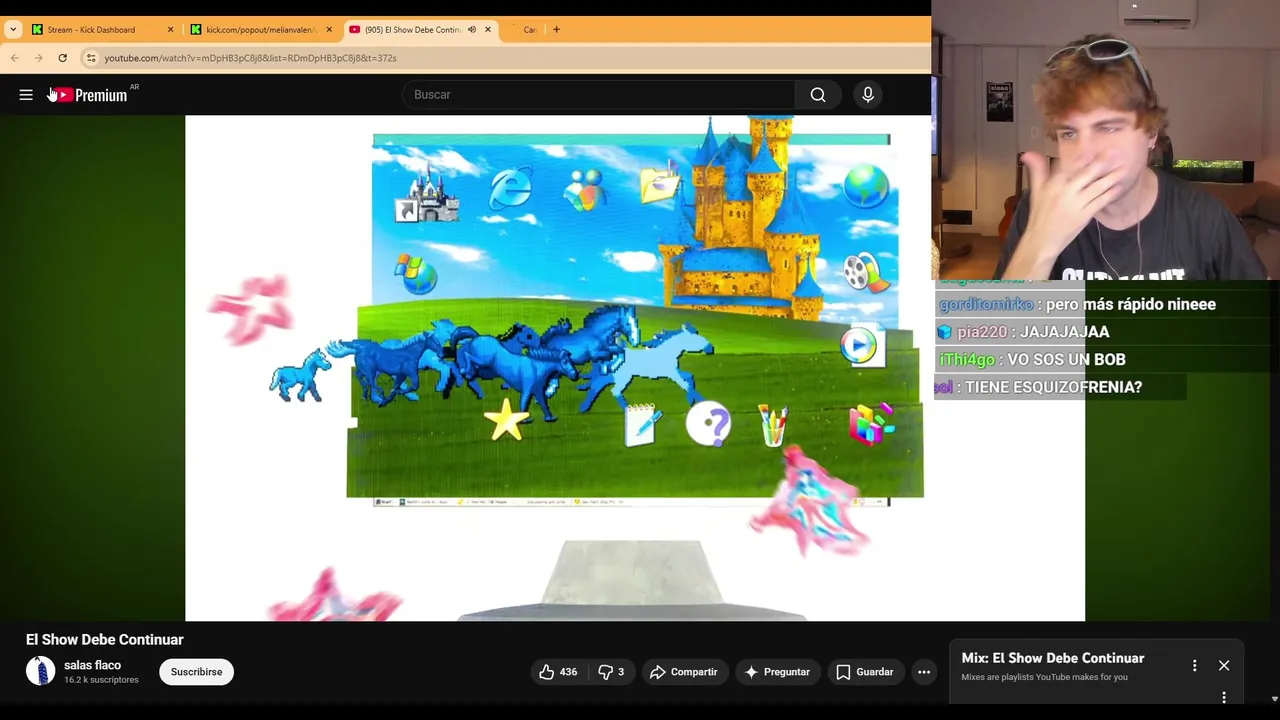Click the Suscribirse button
This screenshot has height=720, width=1280.
point(196,672)
